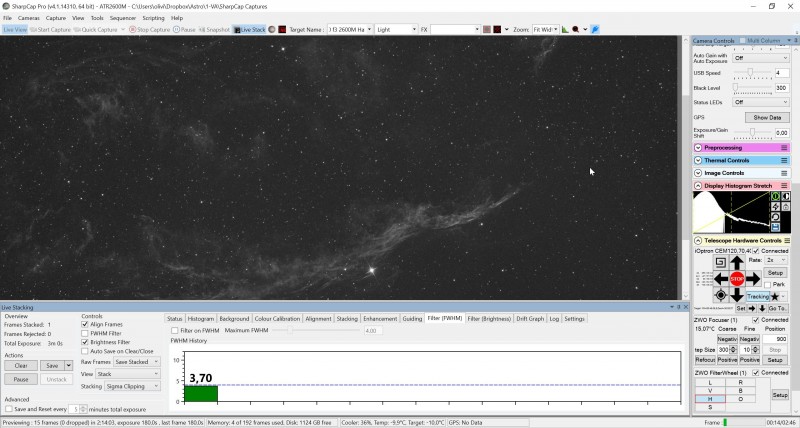Click the Refocus button in ZWO Focuser
Viewport: 800px width, 428px height.
click(x=705, y=360)
